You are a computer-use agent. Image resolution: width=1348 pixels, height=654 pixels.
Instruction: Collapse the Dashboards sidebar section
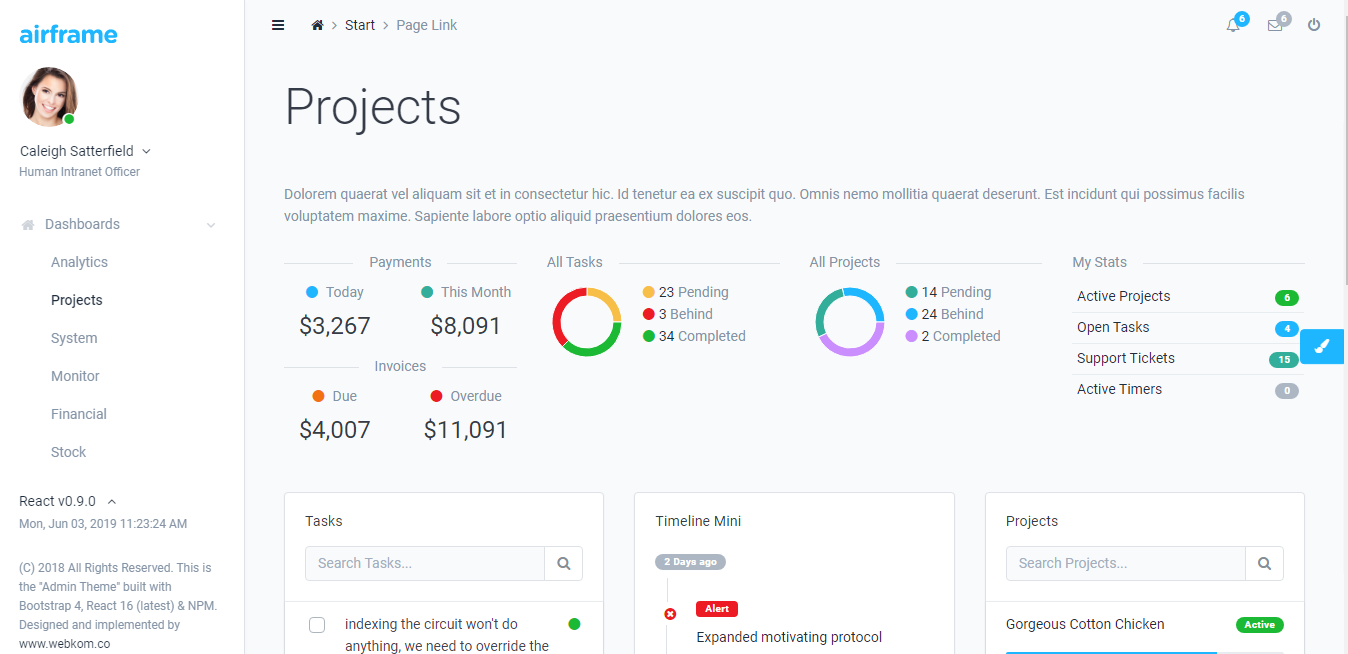(x=211, y=225)
